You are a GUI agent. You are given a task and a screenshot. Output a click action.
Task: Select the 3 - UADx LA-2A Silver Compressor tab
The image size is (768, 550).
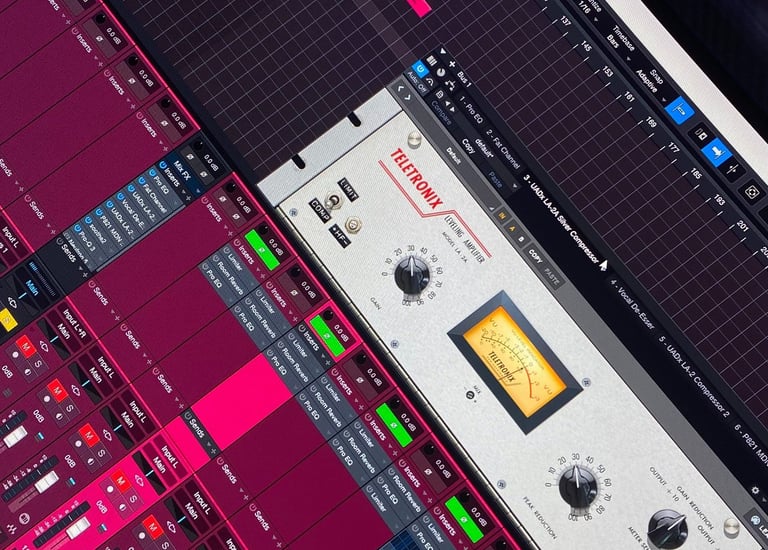coord(561,218)
